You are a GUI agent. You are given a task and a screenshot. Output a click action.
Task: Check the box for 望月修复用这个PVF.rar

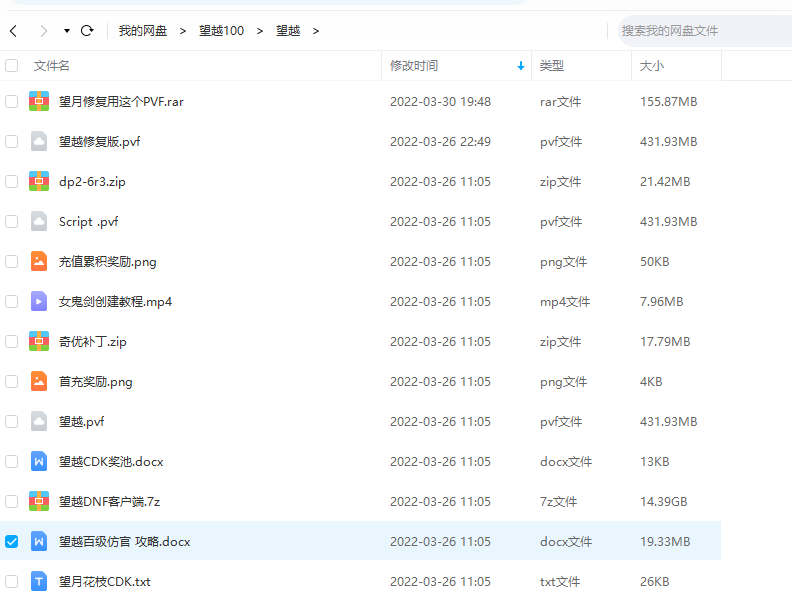(12, 102)
